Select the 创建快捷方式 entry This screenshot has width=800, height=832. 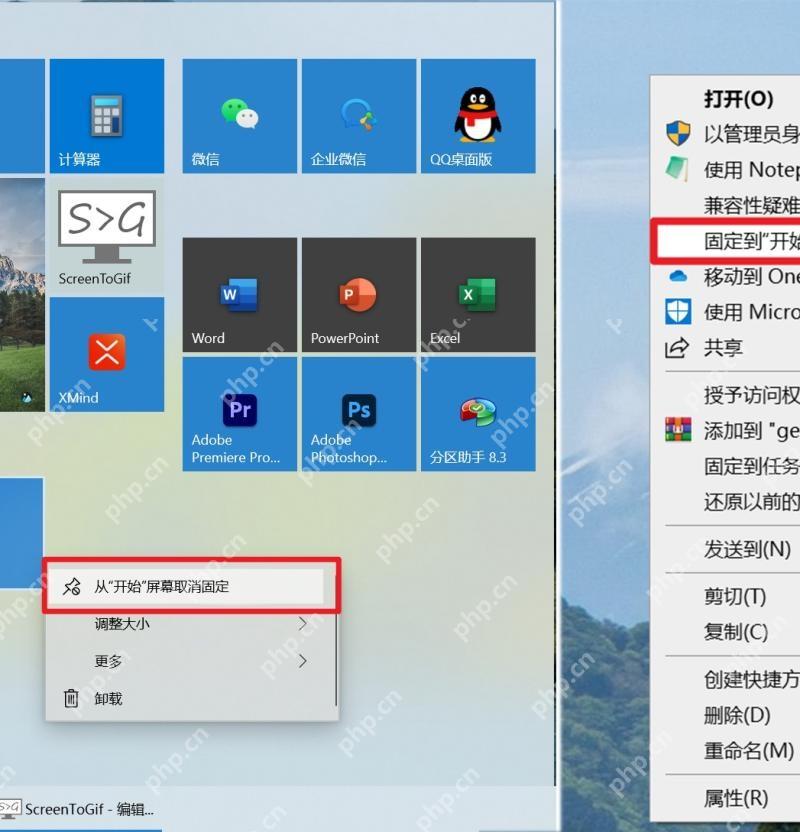(x=726, y=679)
